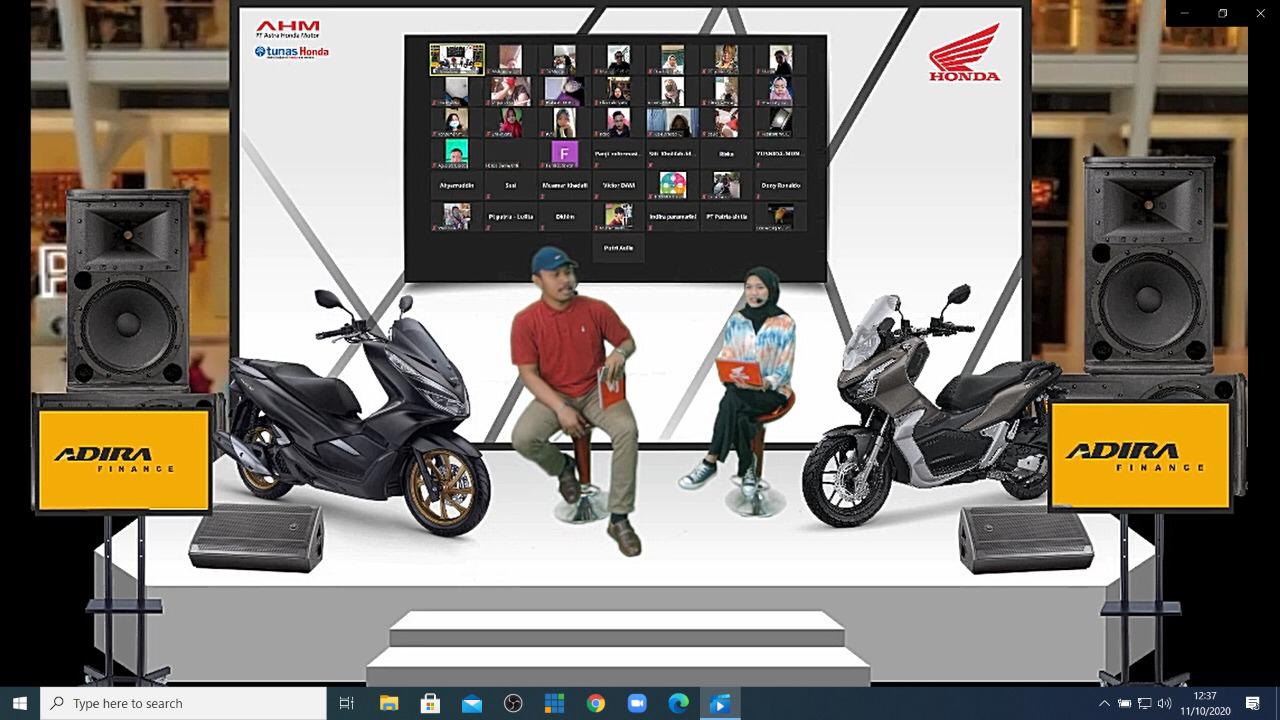Screen dimensions: 1280x720
Task: Launch OBS Studio from the taskbar
Action: click(513, 703)
